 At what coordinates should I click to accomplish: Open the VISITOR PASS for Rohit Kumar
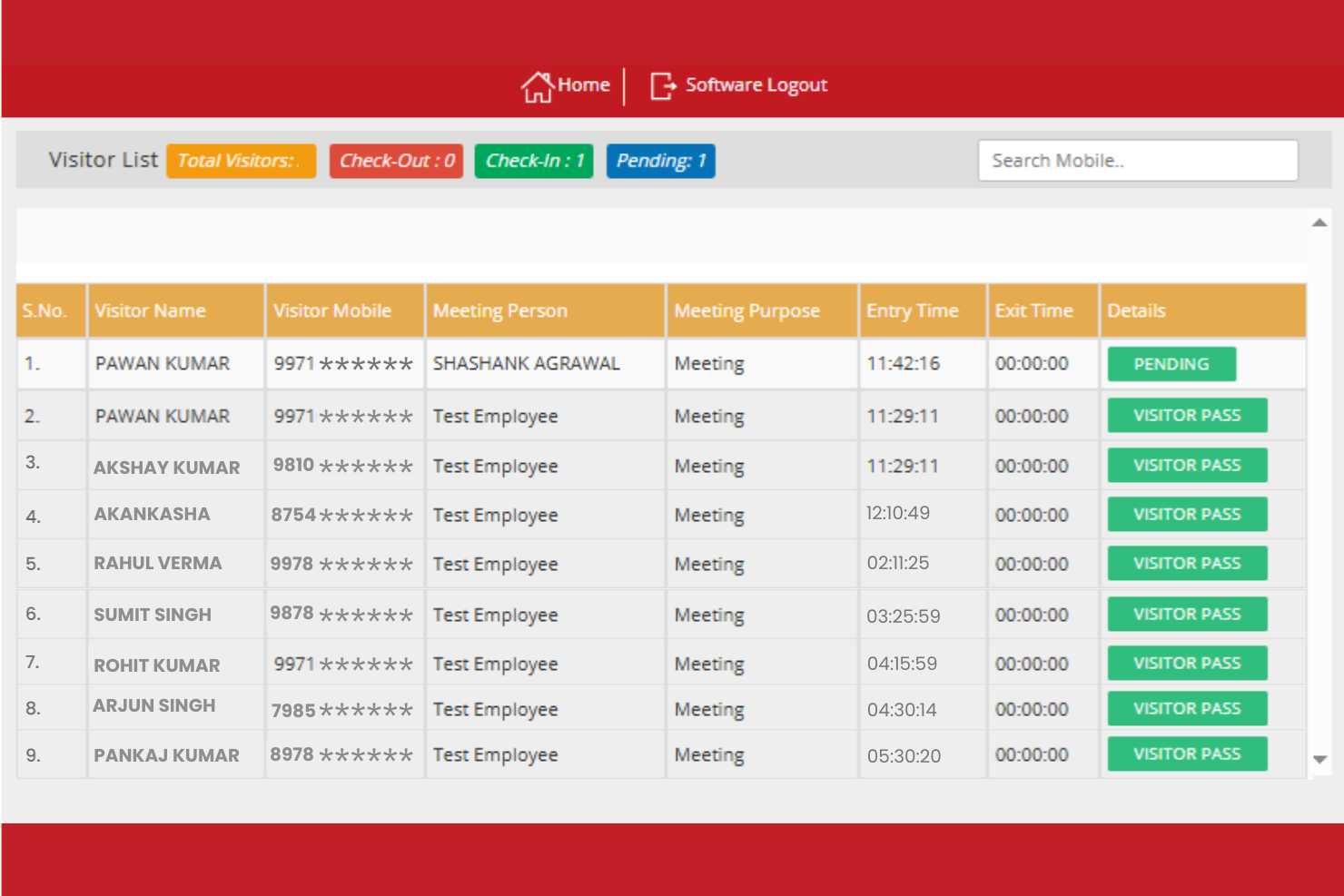click(1187, 663)
